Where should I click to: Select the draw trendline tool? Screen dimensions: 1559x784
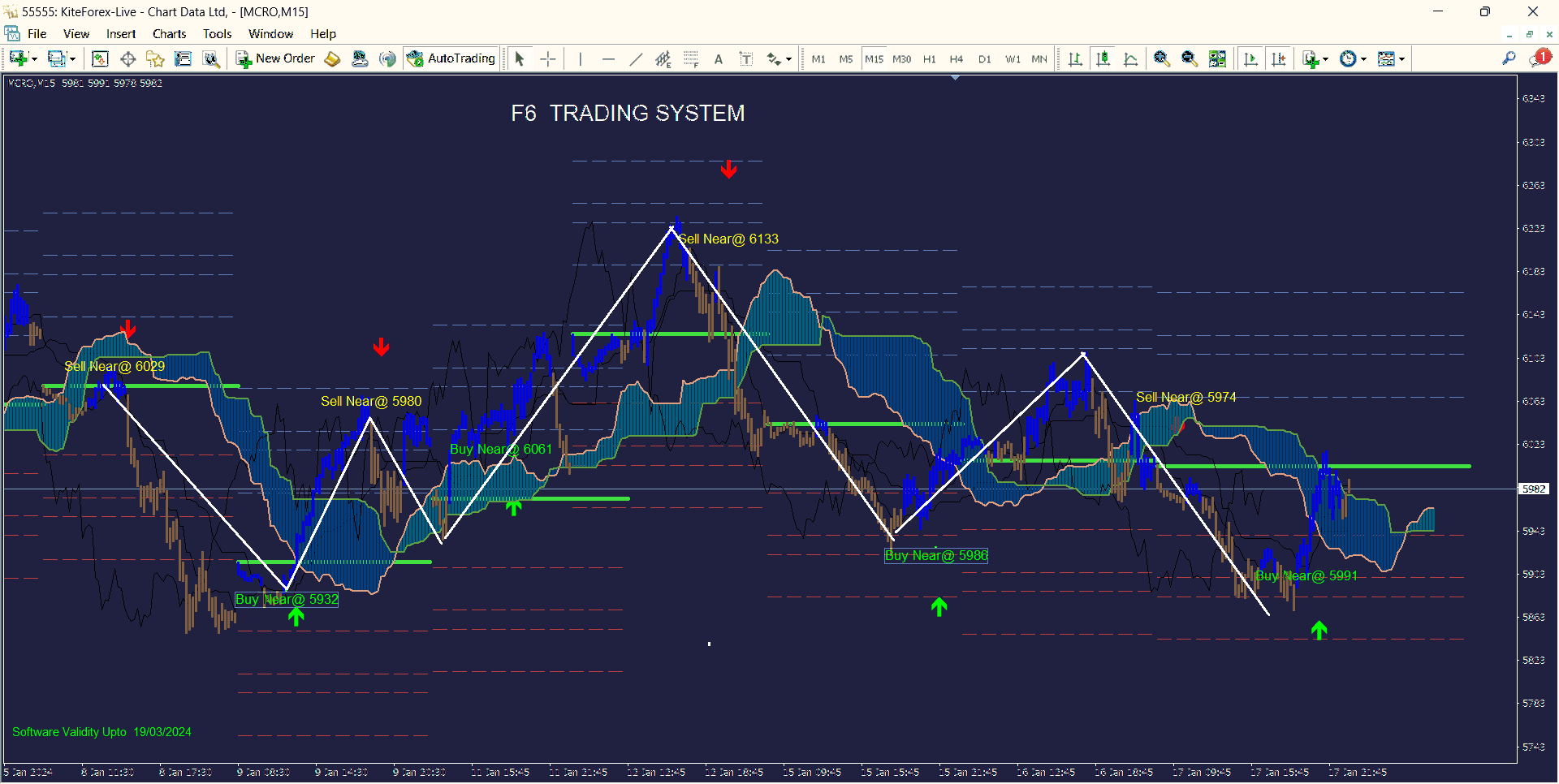[x=636, y=58]
